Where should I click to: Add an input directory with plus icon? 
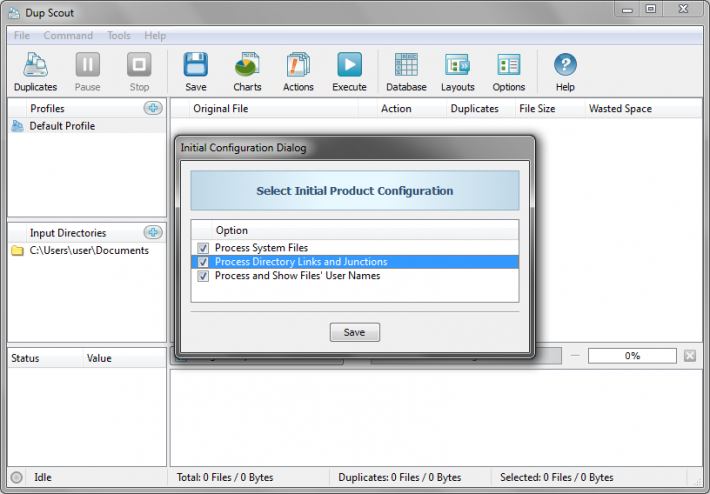[x=153, y=232]
